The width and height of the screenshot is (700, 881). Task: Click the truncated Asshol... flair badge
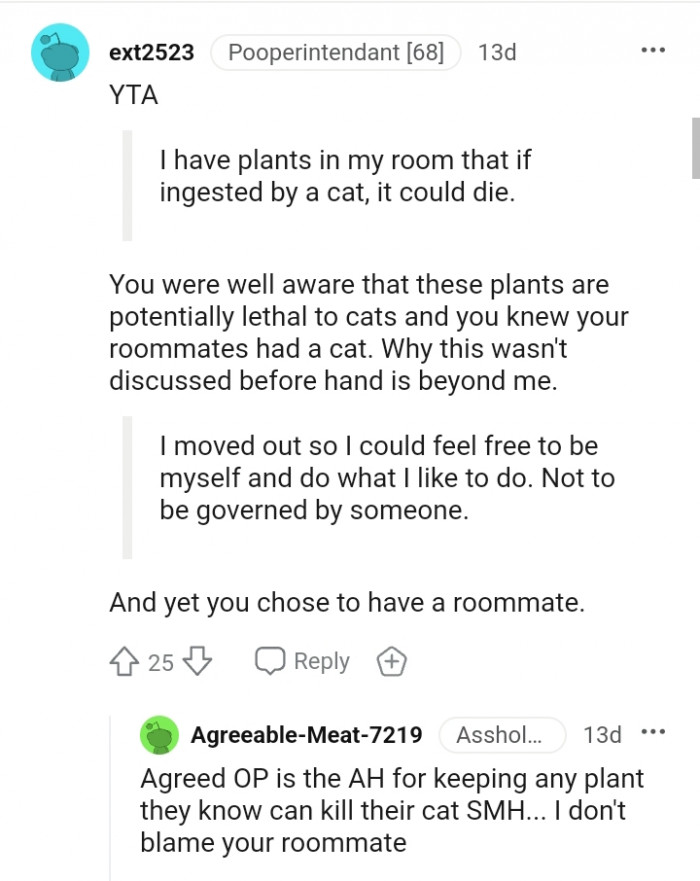500,735
